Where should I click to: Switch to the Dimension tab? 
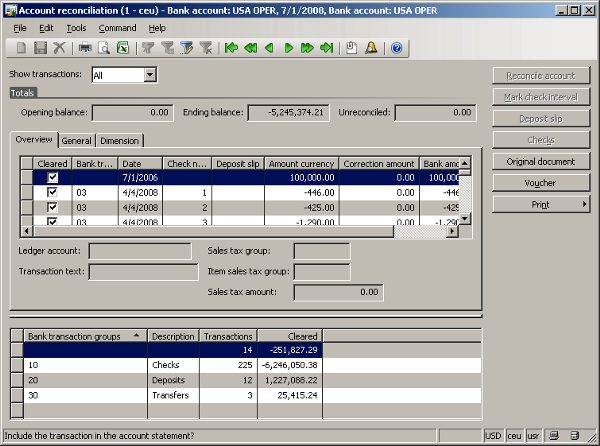pyautogui.click(x=119, y=141)
